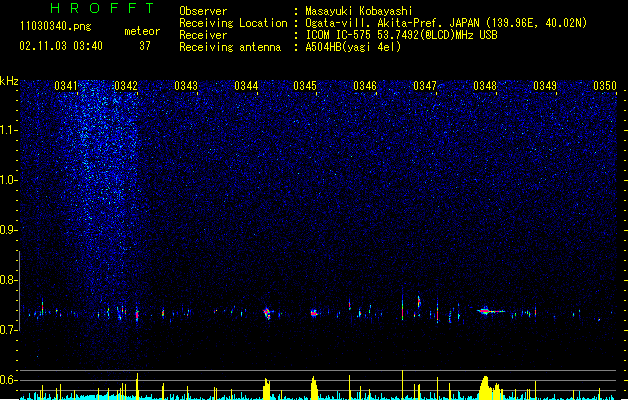Click the 0346 time marker

point(365,86)
